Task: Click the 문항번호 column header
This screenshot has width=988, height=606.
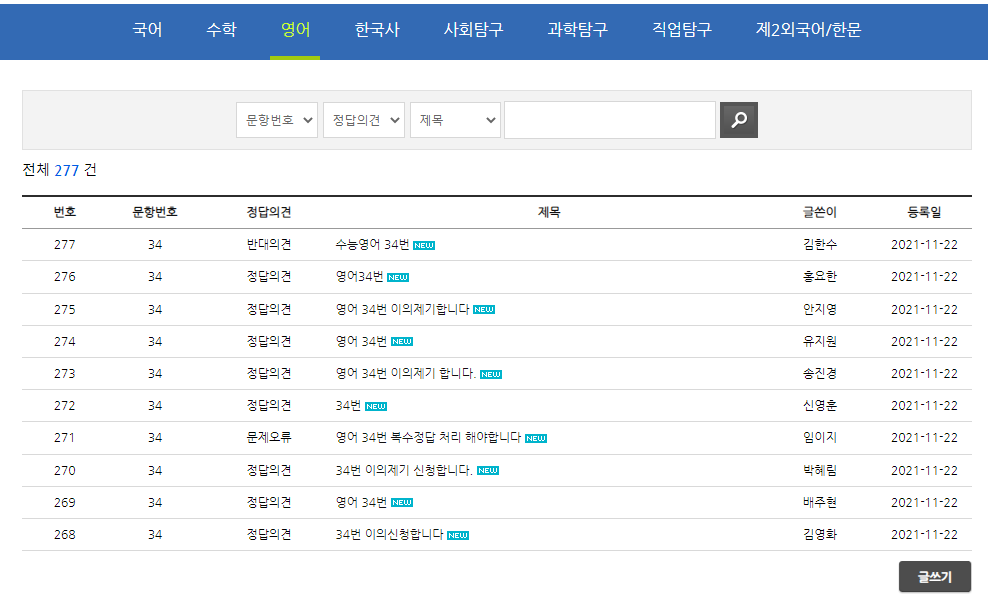Action: tap(155, 212)
